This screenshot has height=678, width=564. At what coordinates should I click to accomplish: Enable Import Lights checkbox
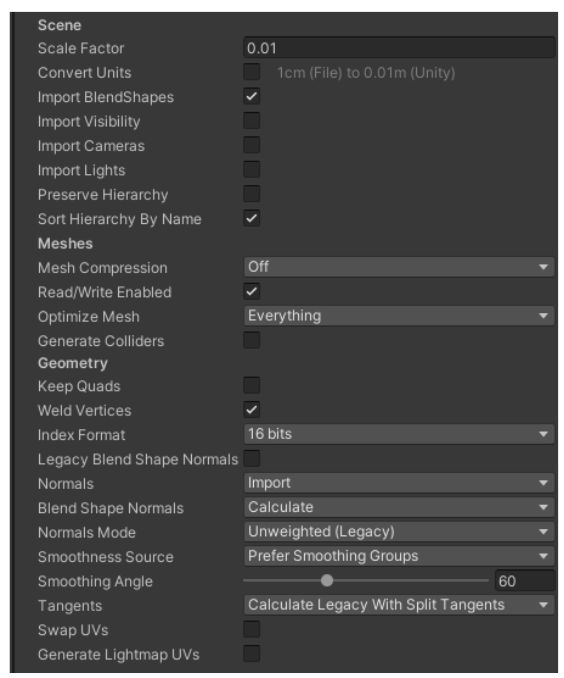click(252, 170)
